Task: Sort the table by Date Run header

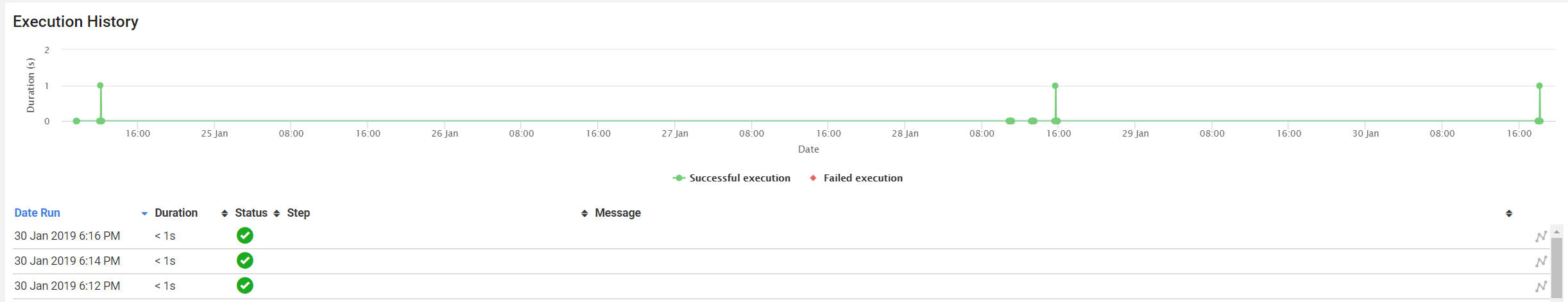Action: click(37, 213)
